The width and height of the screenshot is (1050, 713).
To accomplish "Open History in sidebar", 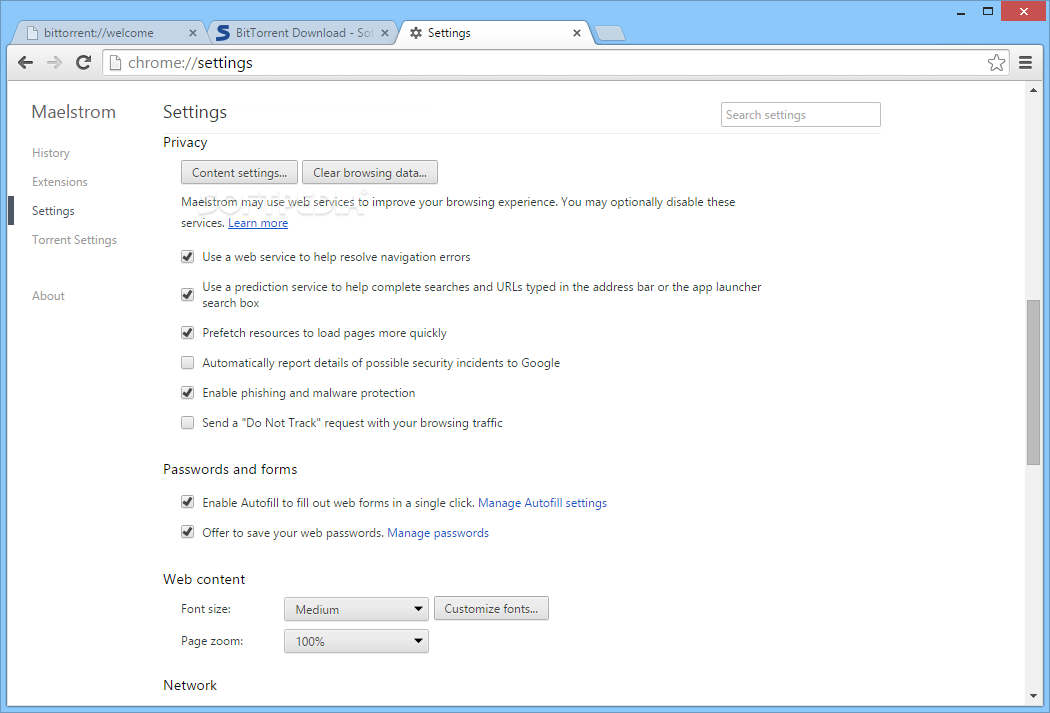I will tap(51, 153).
